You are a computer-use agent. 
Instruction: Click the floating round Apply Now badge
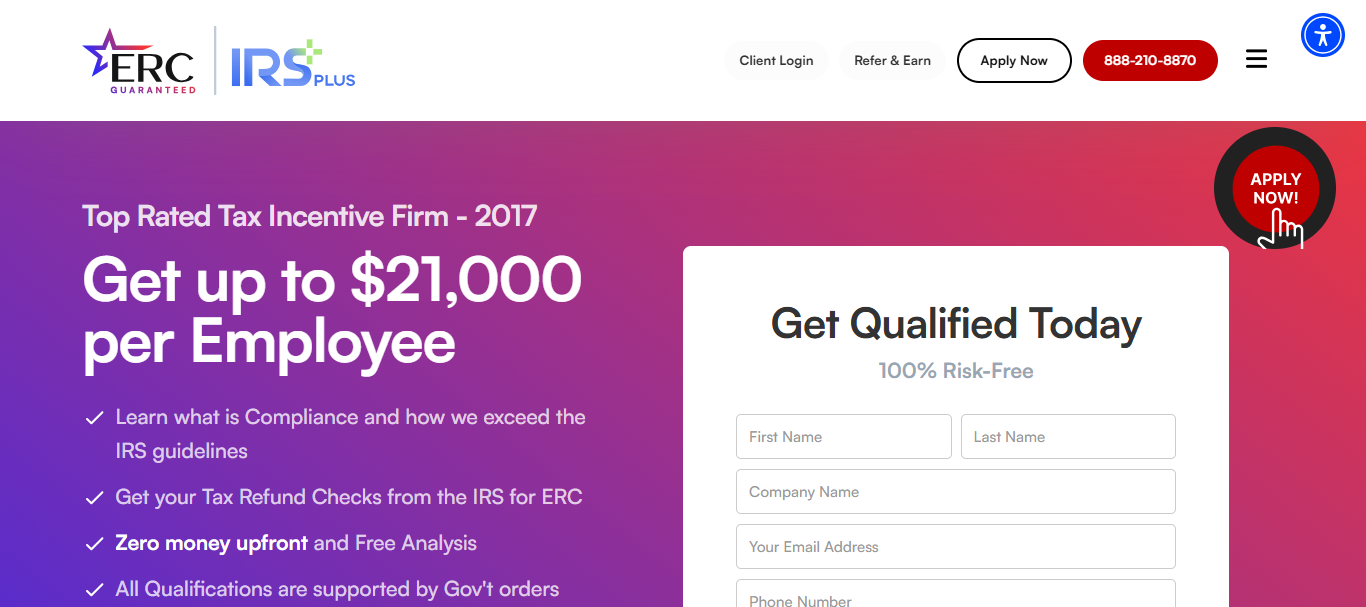point(1275,188)
